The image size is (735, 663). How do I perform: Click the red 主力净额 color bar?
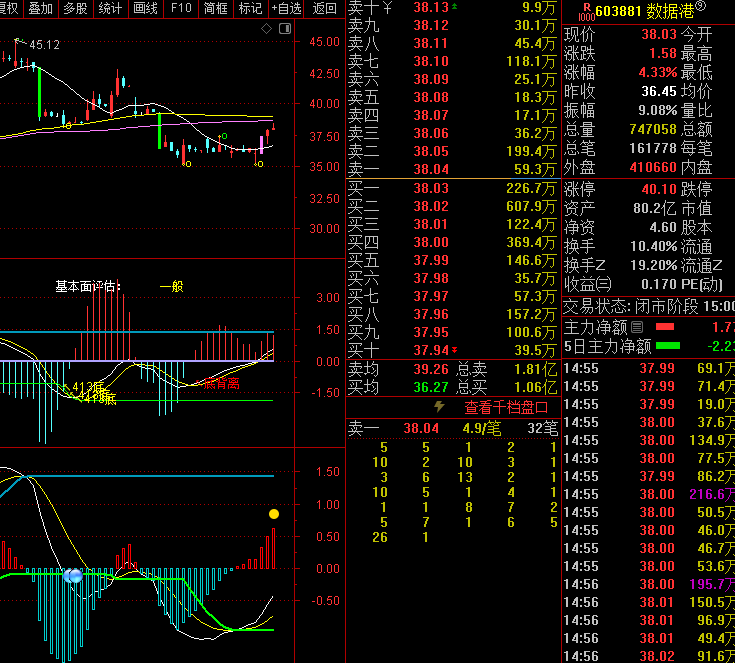[665, 327]
